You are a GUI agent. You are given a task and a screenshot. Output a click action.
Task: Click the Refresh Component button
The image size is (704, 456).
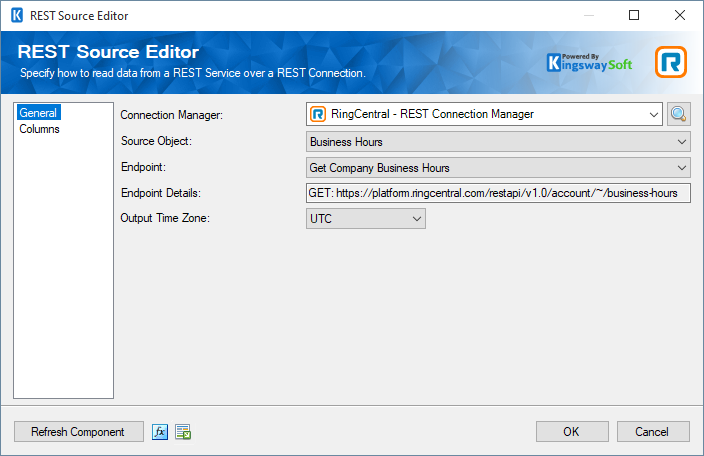pyautogui.click(x=79, y=432)
